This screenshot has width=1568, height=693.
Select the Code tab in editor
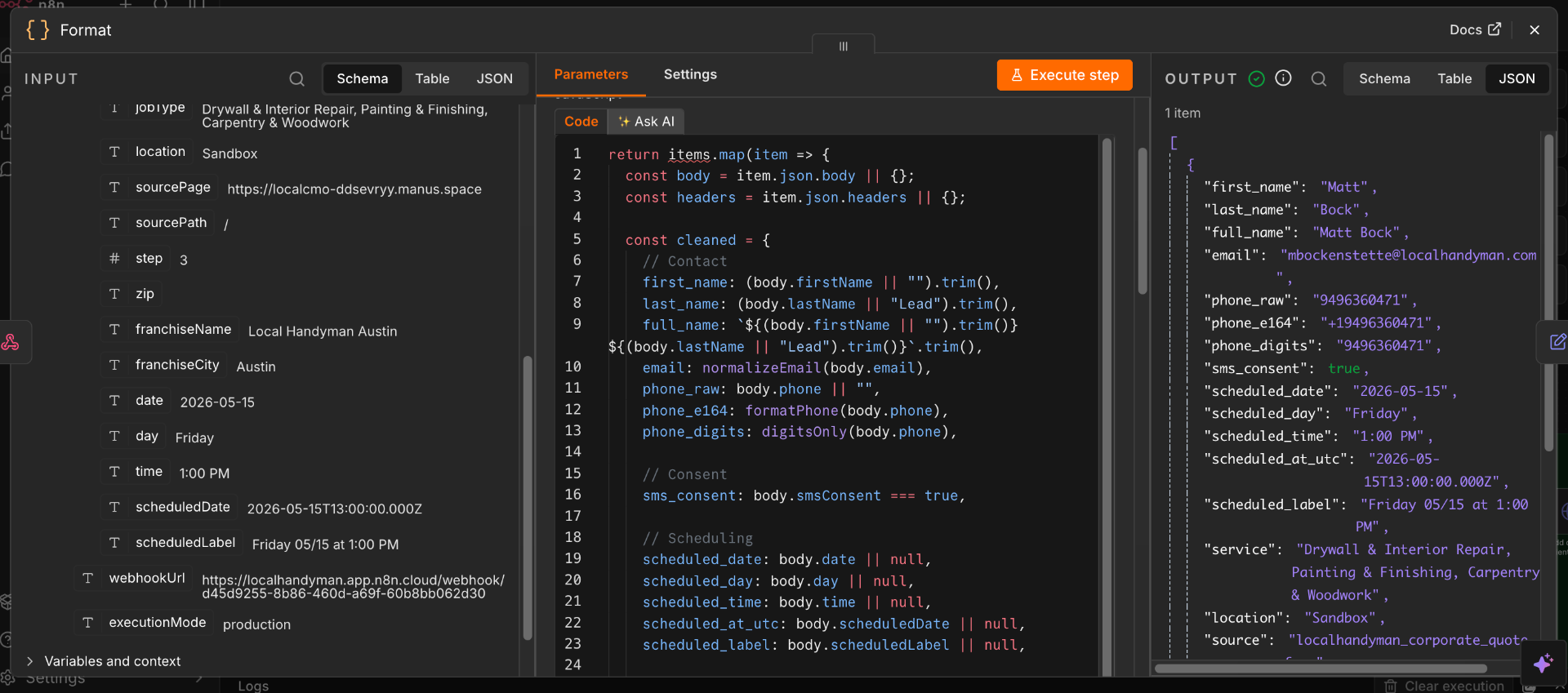pos(581,121)
